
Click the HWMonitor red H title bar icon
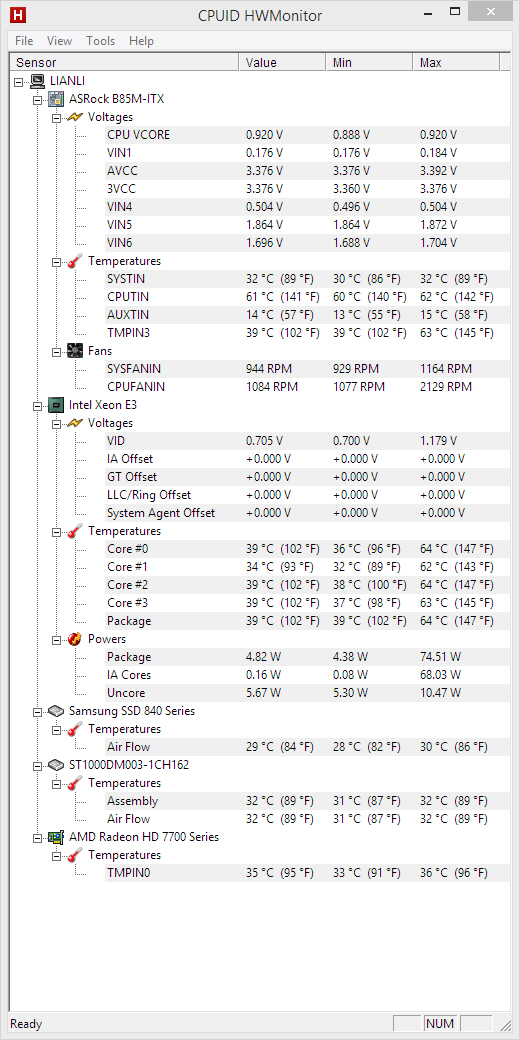[18, 13]
